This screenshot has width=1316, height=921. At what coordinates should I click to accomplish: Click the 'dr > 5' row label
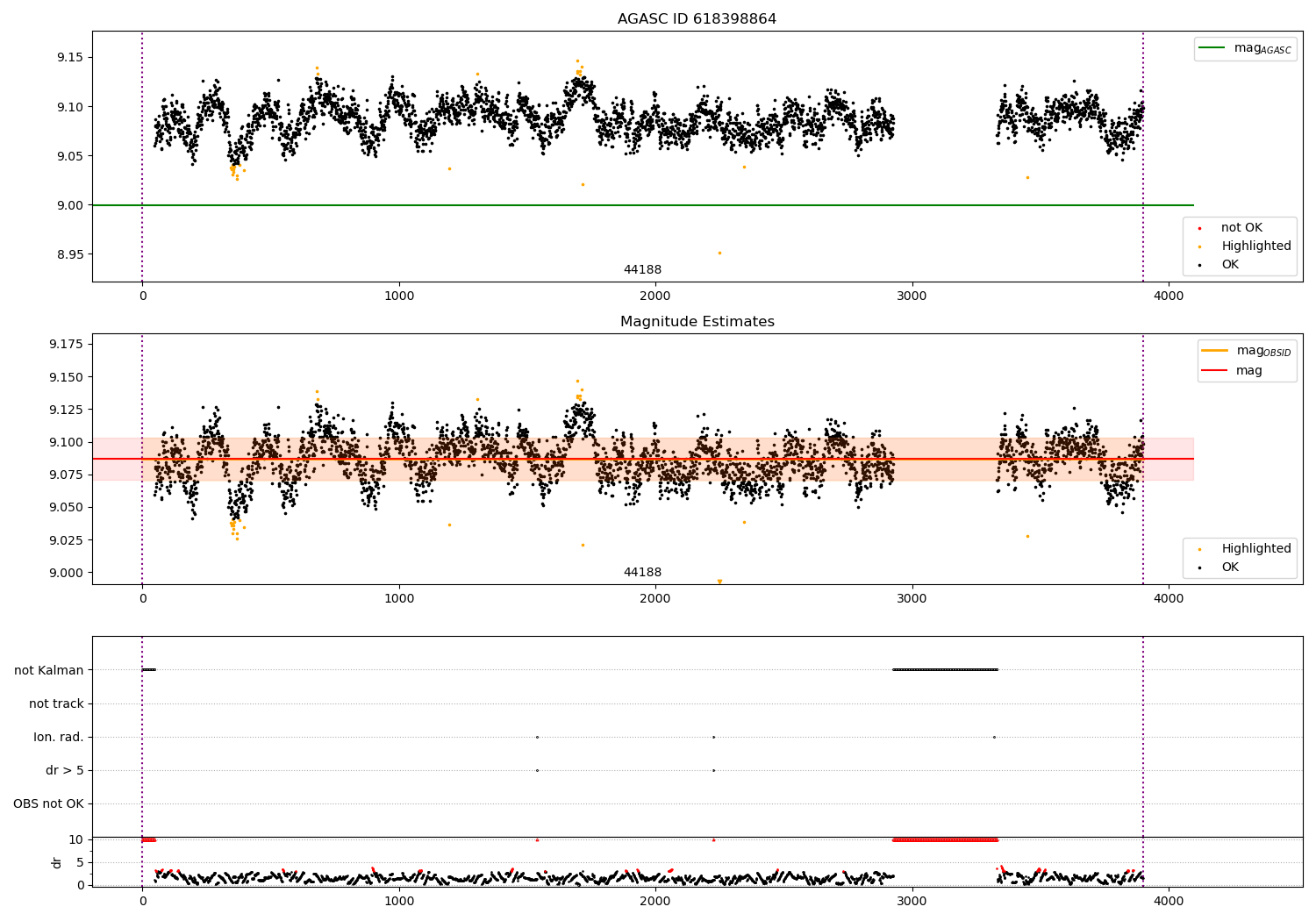click(x=65, y=771)
